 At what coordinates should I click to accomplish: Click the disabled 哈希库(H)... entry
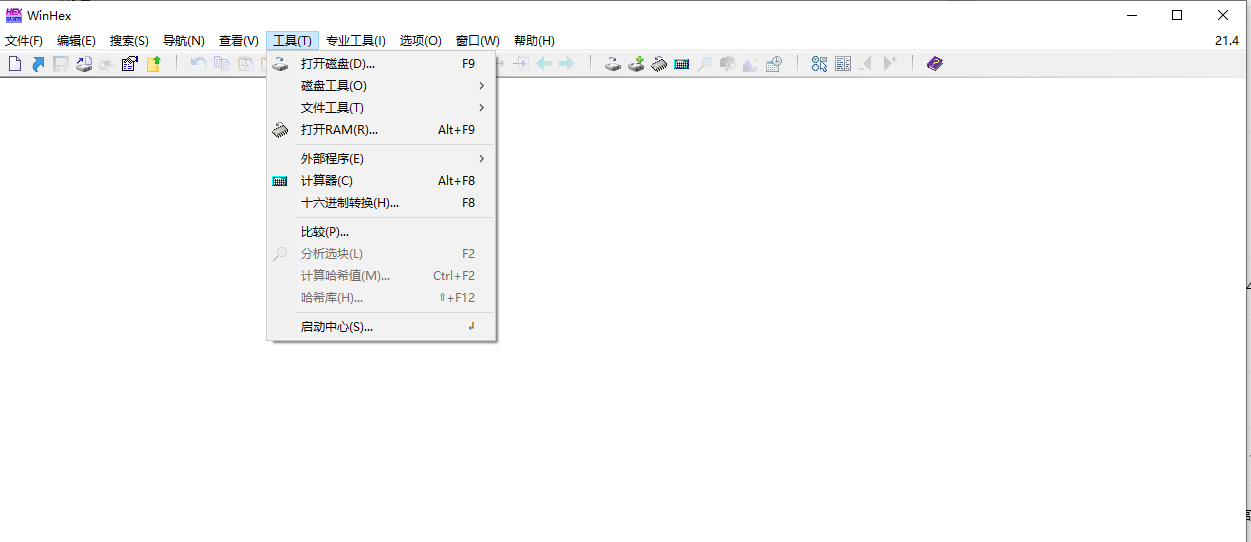coord(381,298)
